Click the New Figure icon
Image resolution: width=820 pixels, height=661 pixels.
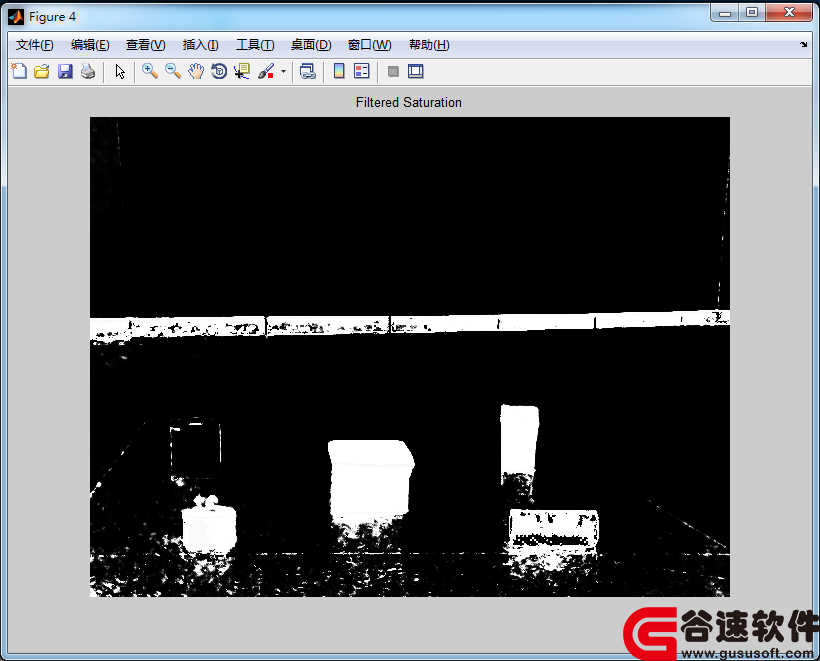(19, 71)
